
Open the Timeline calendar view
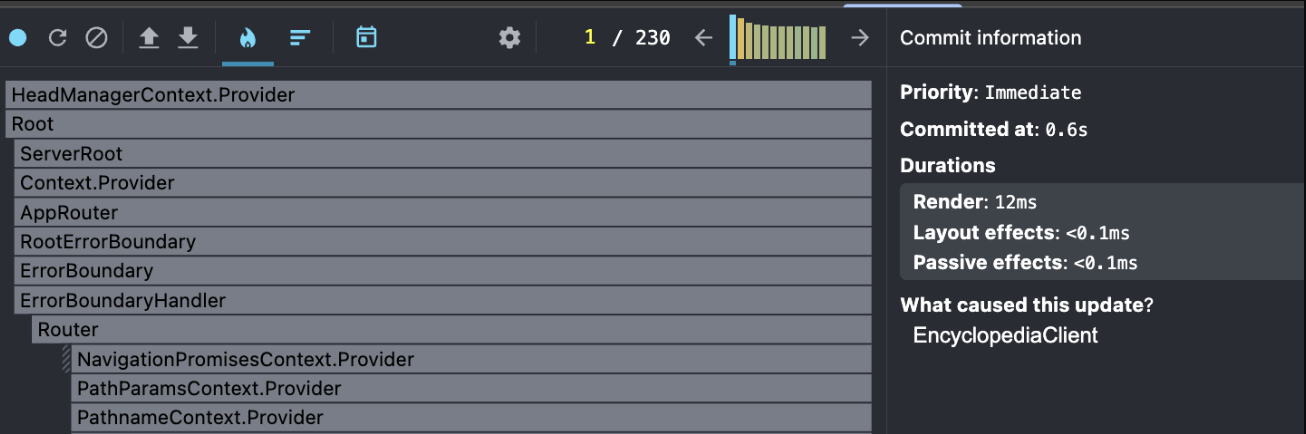pos(367,38)
